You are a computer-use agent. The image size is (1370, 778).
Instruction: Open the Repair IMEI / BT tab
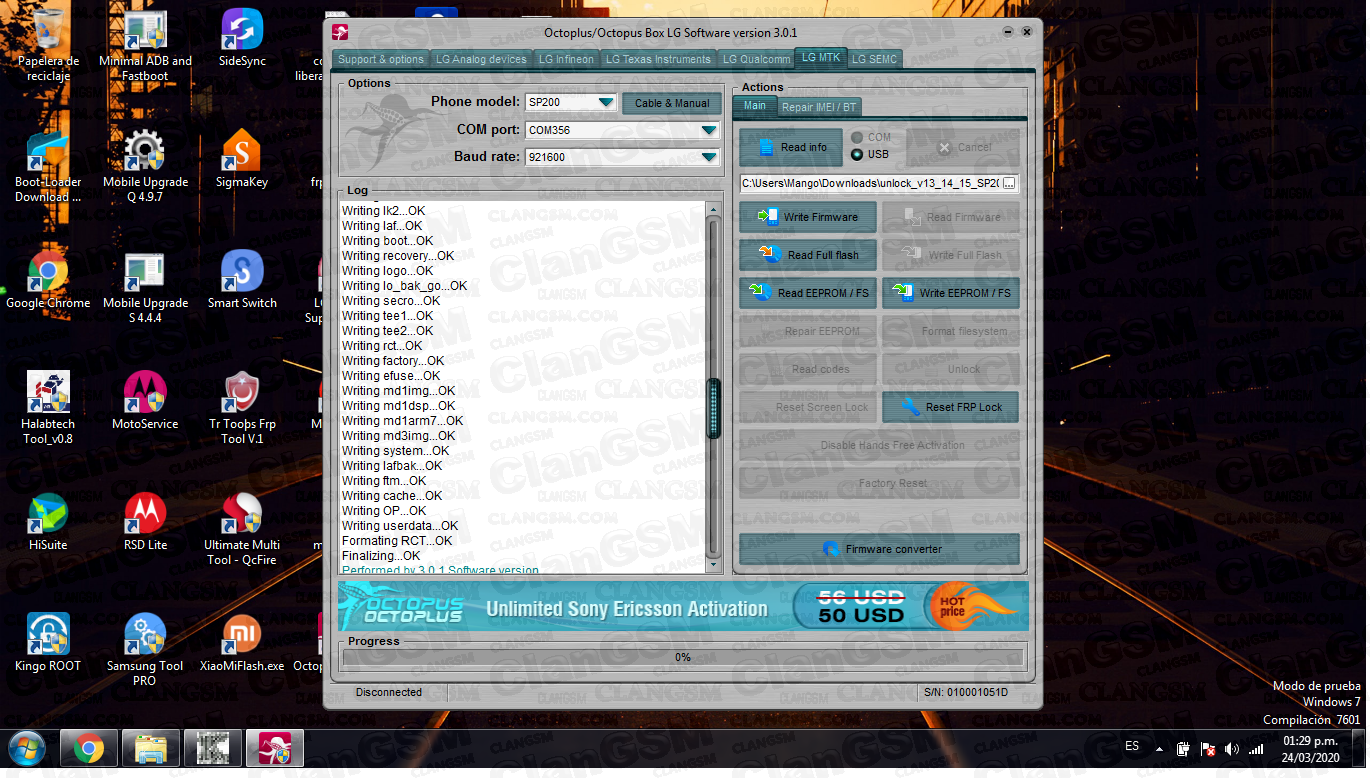(819, 107)
